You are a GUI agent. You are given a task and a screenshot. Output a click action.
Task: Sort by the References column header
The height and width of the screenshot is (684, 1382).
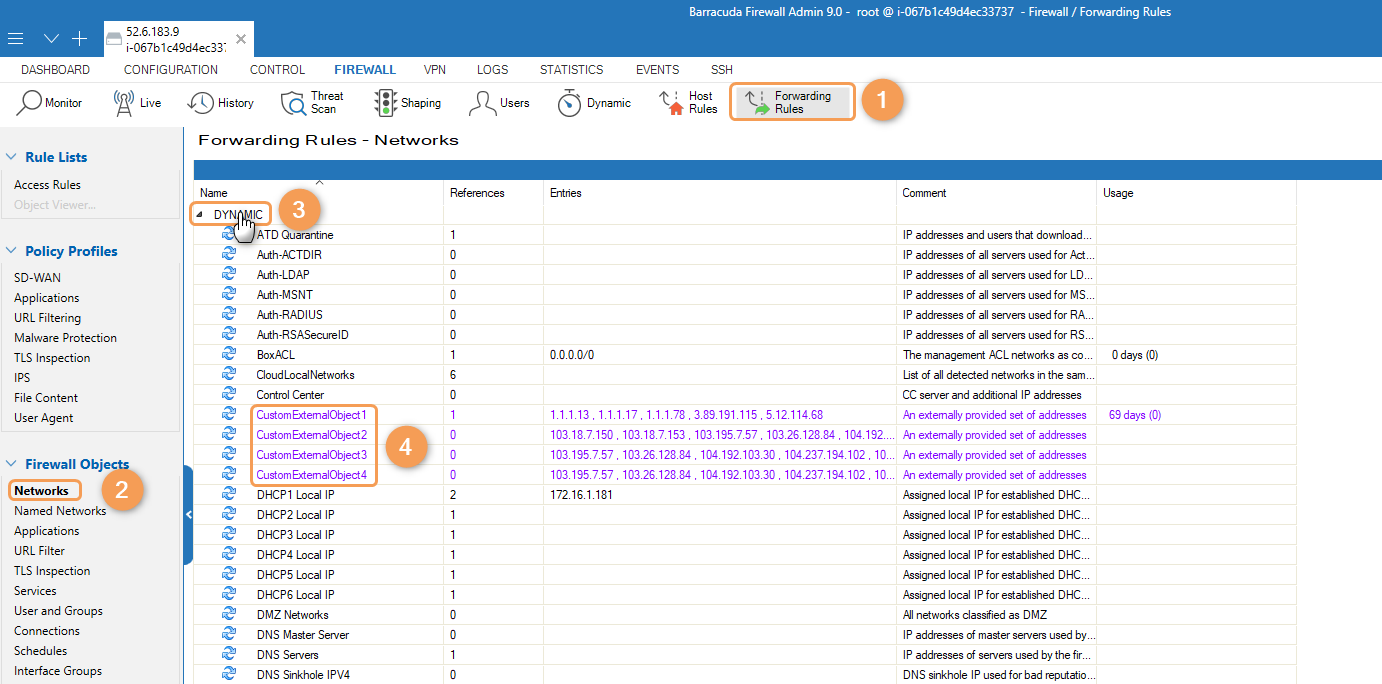(477, 193)
